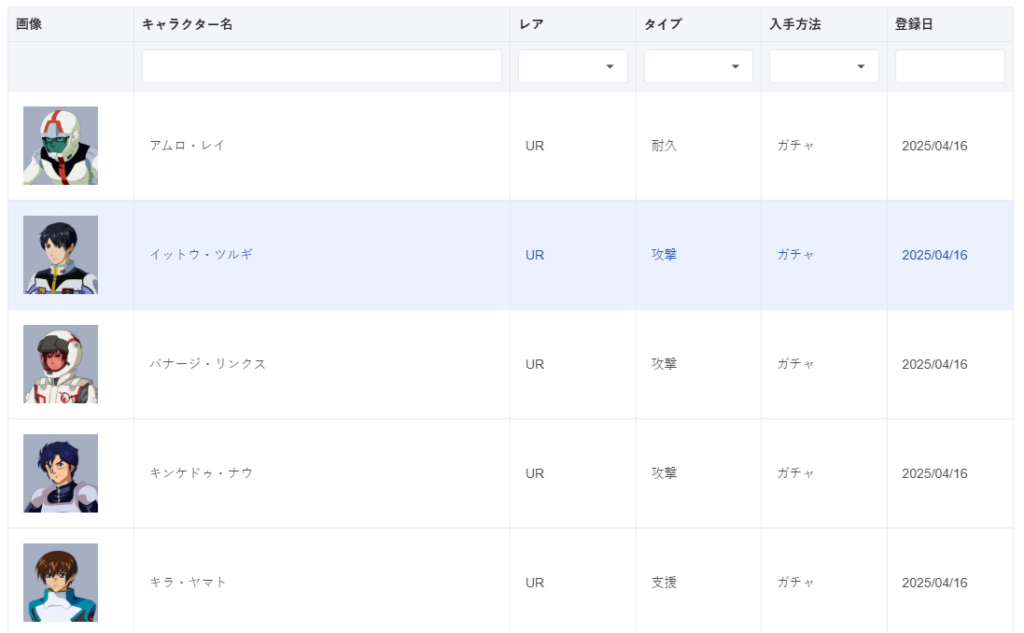Click 攻撃 type in バナージ・リンクス row
This screenshot has height=633, width=1024.
(664, 363)
